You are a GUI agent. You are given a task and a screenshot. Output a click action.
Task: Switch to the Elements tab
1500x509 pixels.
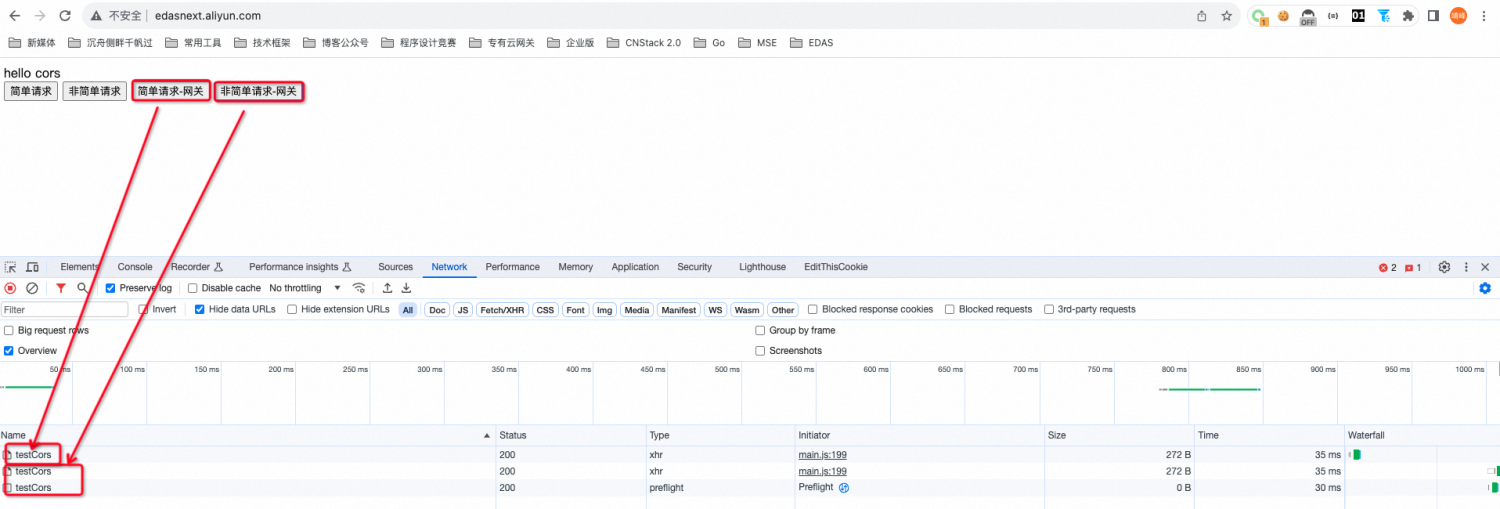[80, 267]
